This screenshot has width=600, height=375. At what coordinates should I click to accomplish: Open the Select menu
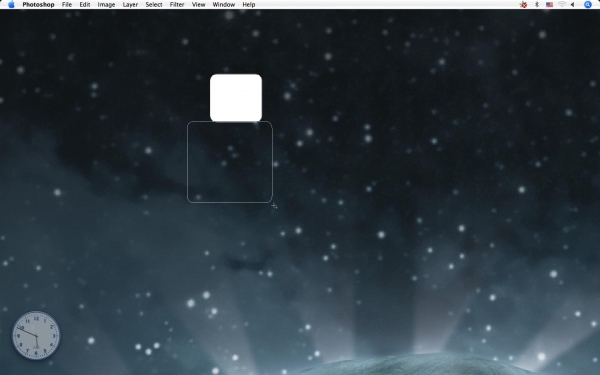point(154,5)
